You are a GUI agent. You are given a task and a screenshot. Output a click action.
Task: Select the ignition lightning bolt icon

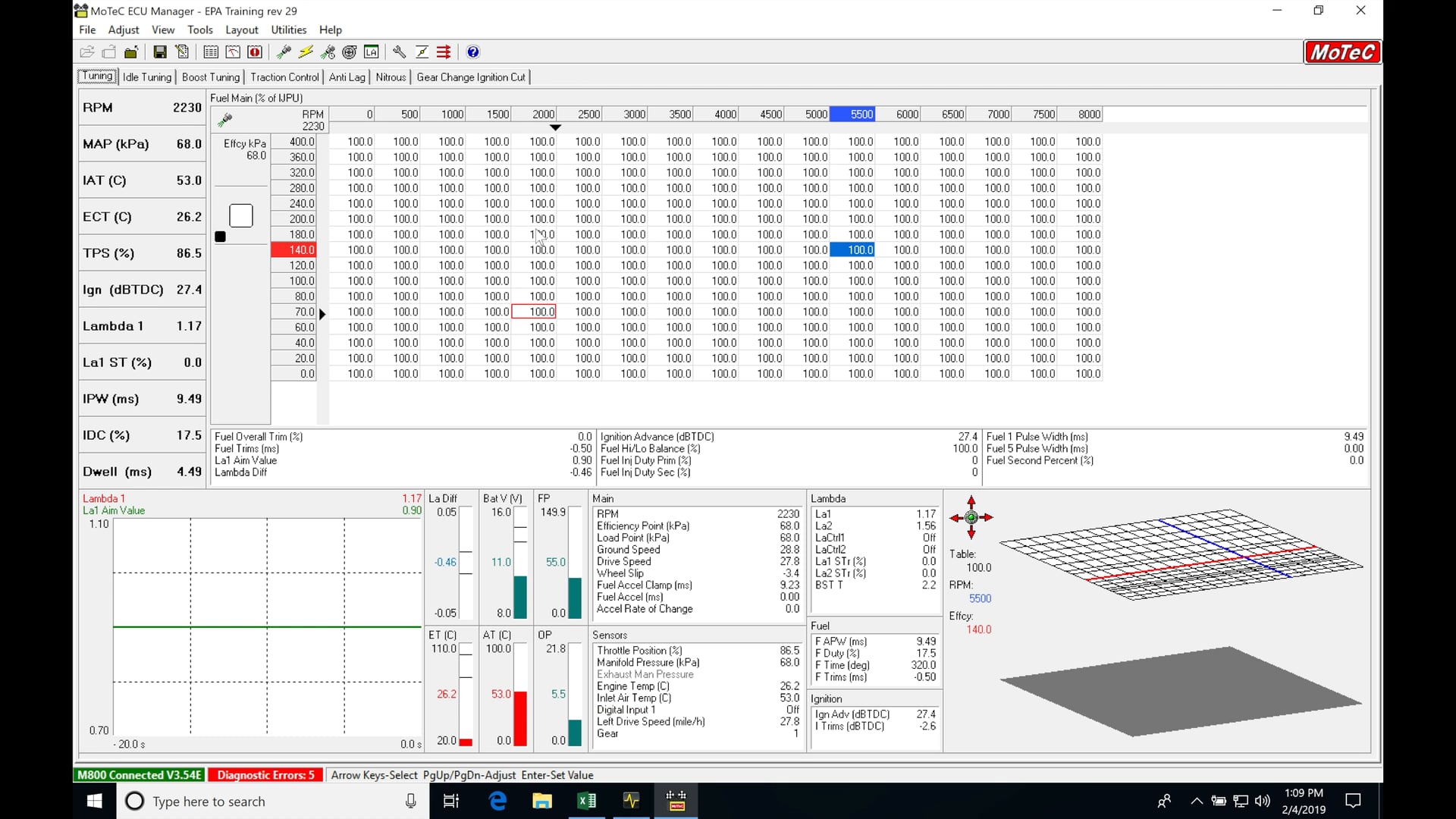[306, 52]
